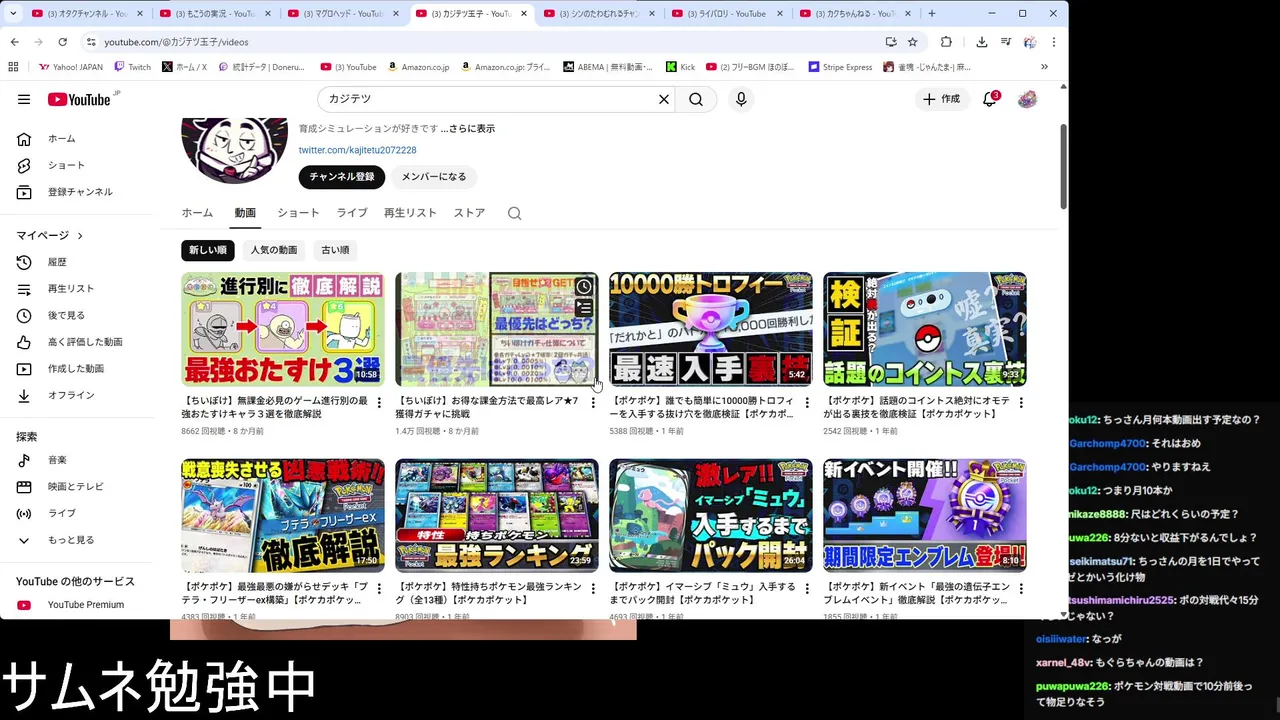Click the URL address bar

[480, 42]
